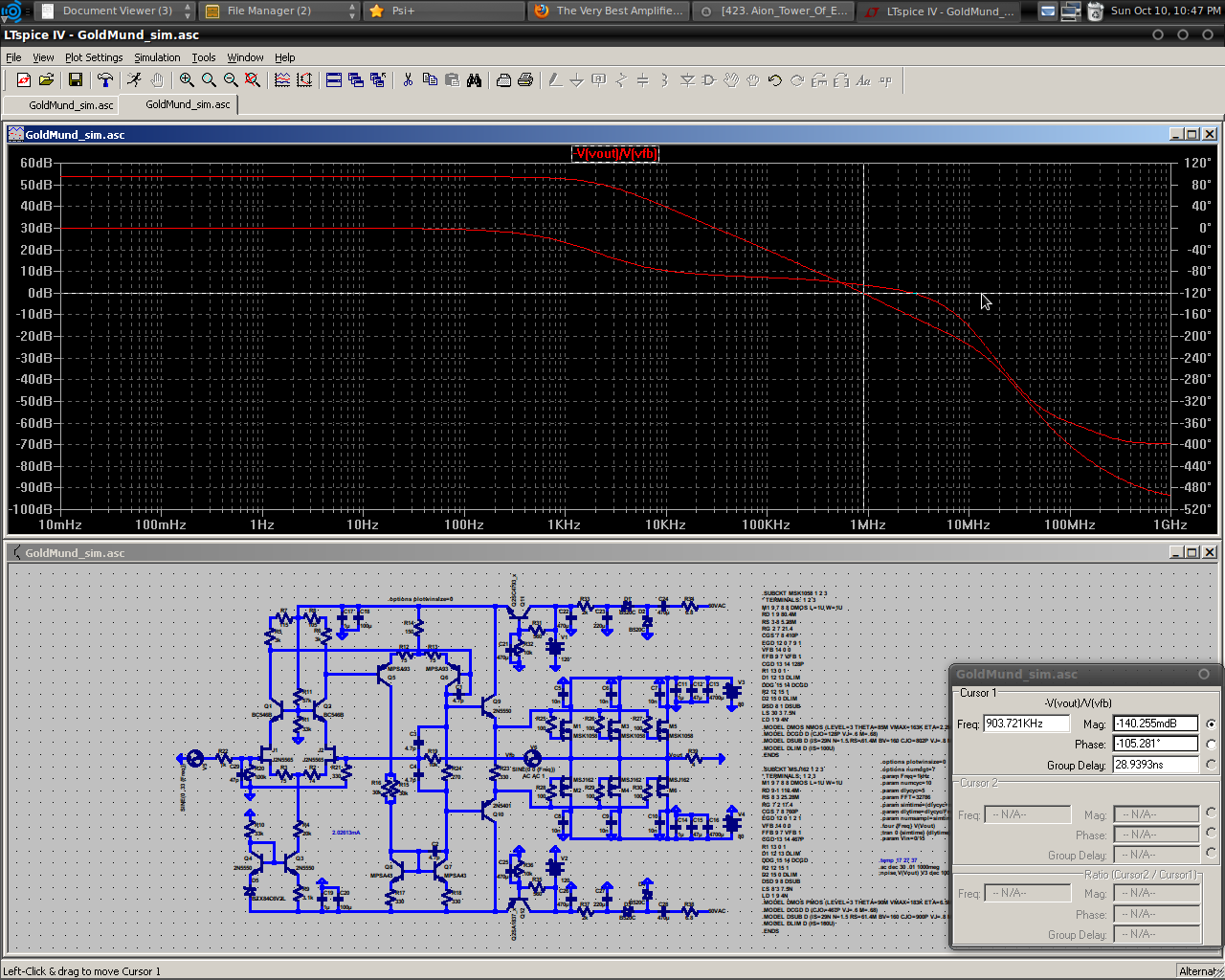Select the Ground symbol tool
Image resolution: width=1225 pixels, height=980 pixels.
click(577, 80)
